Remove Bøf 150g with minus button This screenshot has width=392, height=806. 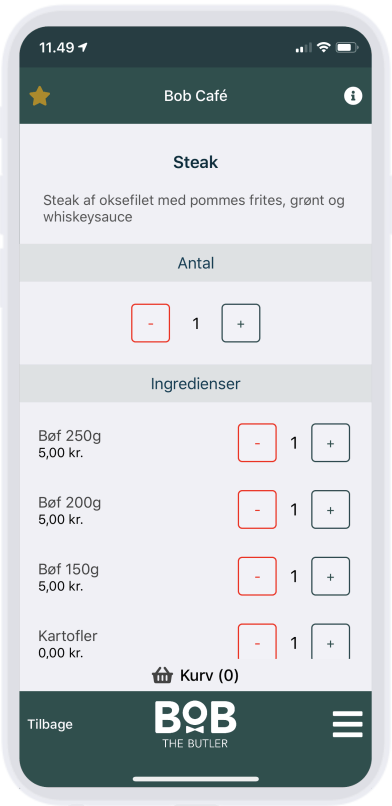tap(257, 576)
